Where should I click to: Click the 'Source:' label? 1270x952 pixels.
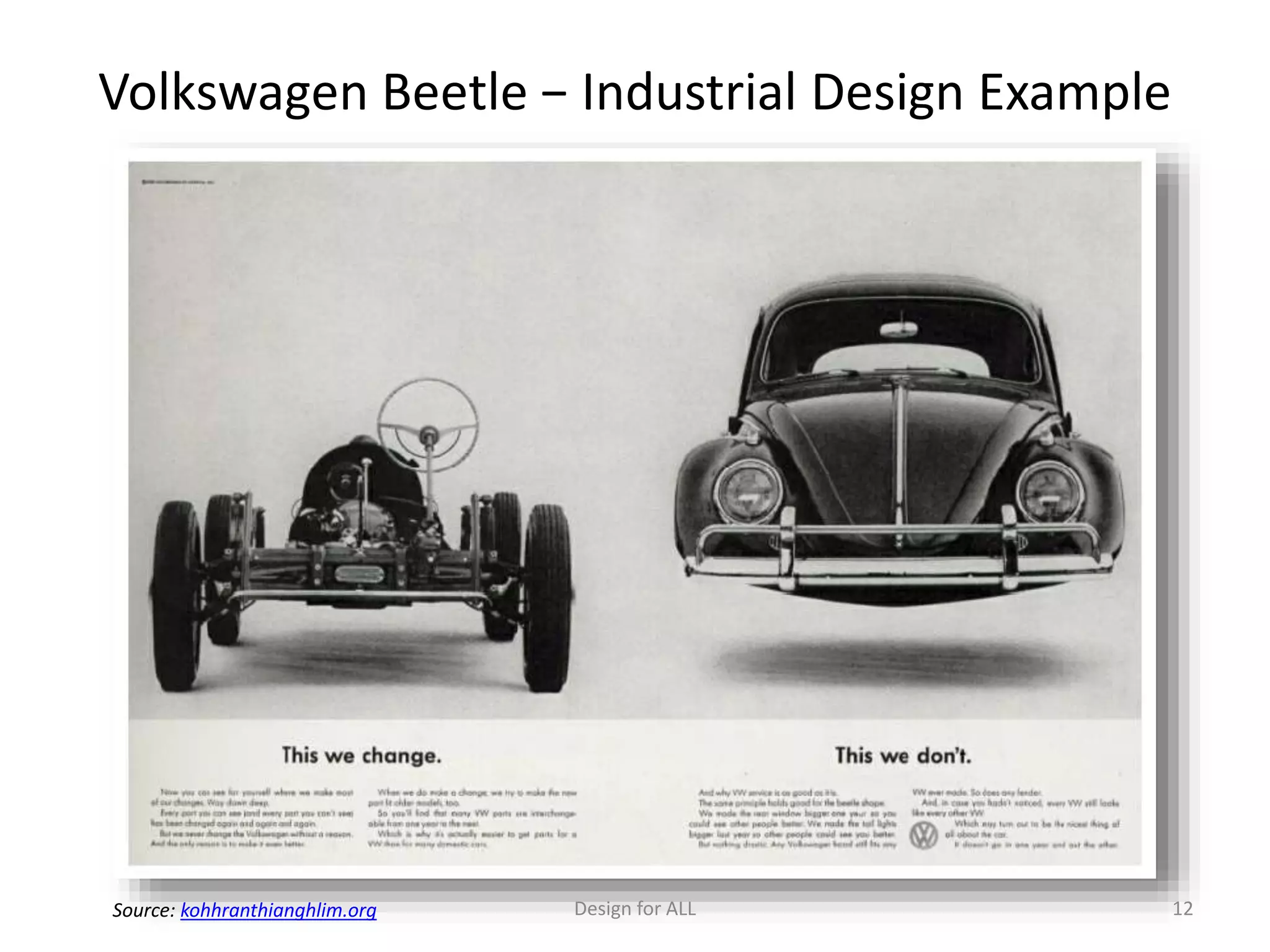(x=144, y=910)
